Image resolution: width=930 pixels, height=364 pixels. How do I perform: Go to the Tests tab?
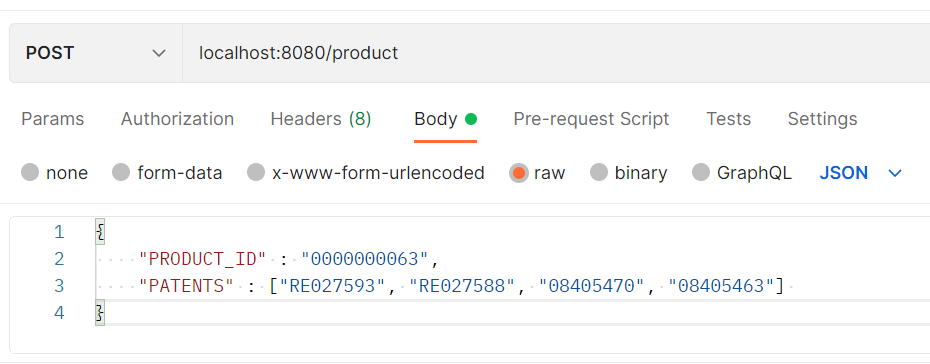tap(728, 119)
